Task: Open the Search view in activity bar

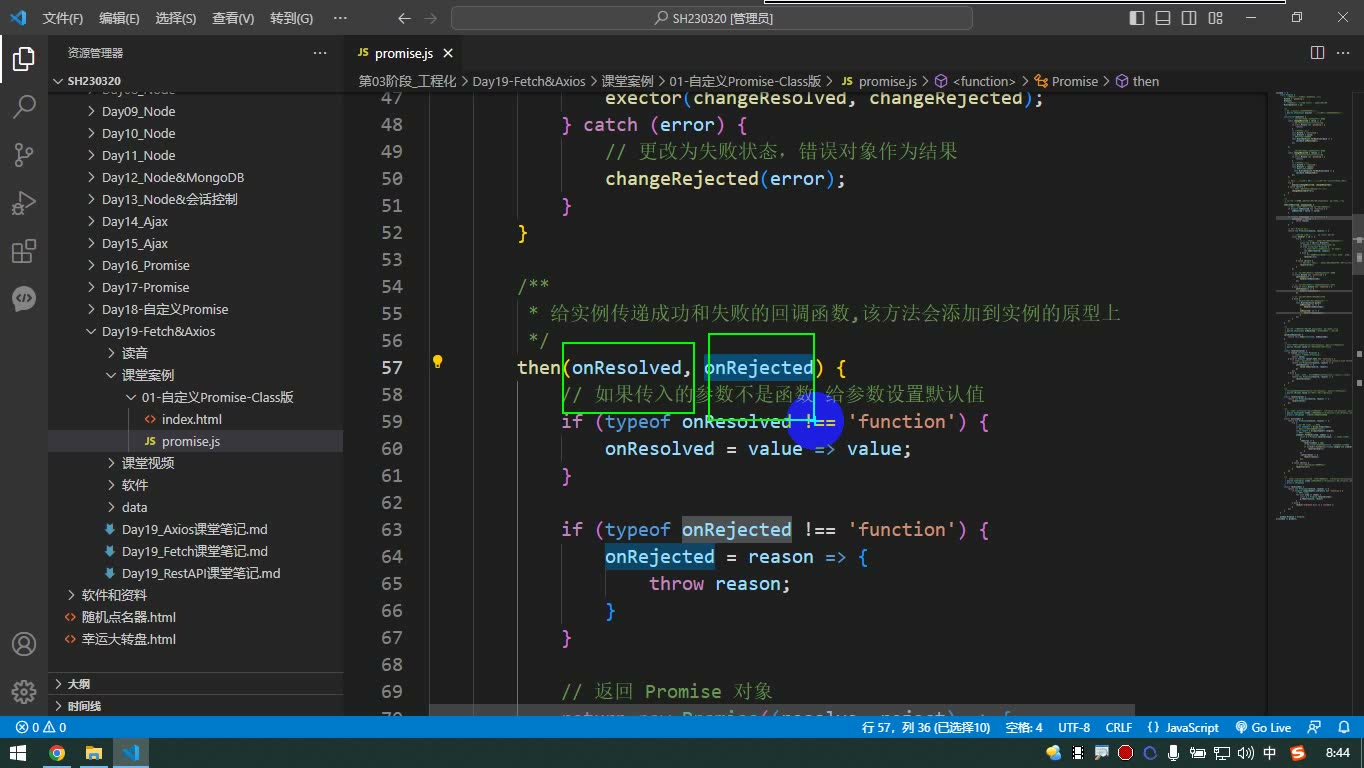Action: 24,106
